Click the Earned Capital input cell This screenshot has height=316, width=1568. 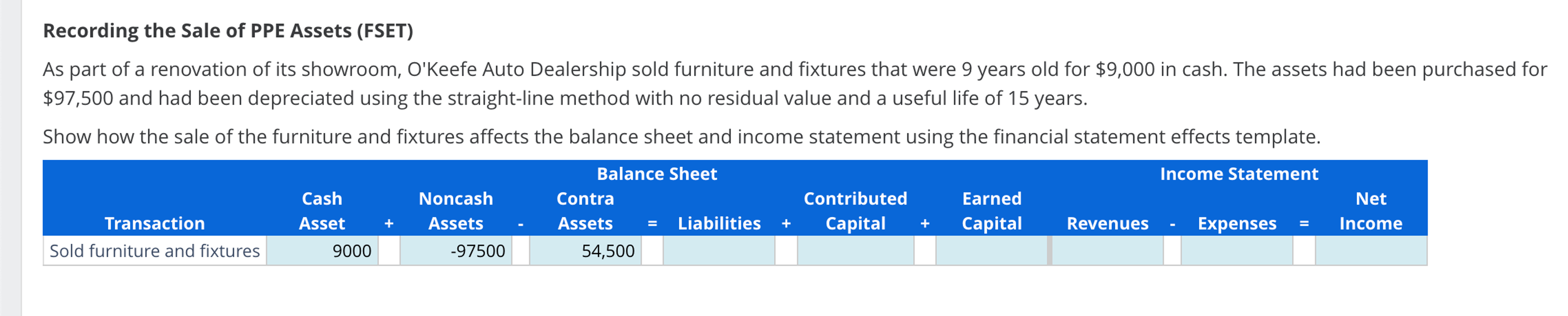click(992, 250)
